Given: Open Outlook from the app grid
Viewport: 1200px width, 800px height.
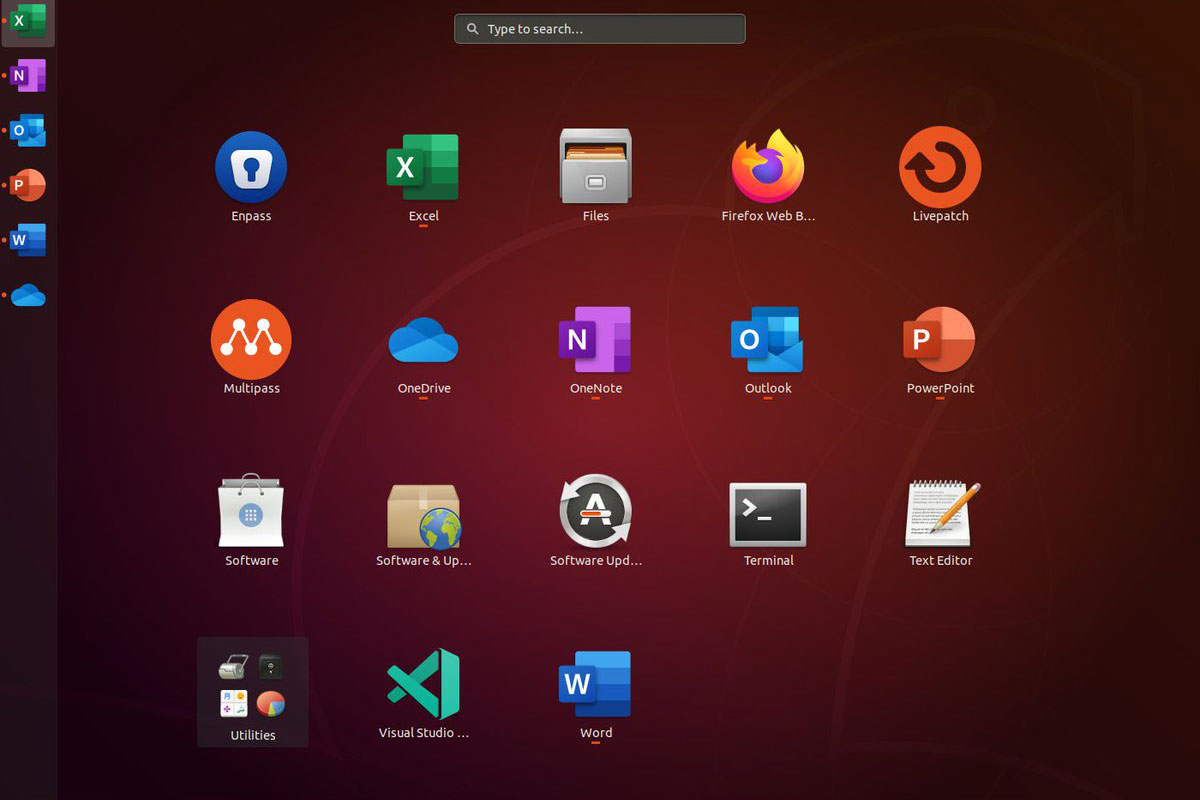Looking at the screenshot, I should click(x=768, y=340).
